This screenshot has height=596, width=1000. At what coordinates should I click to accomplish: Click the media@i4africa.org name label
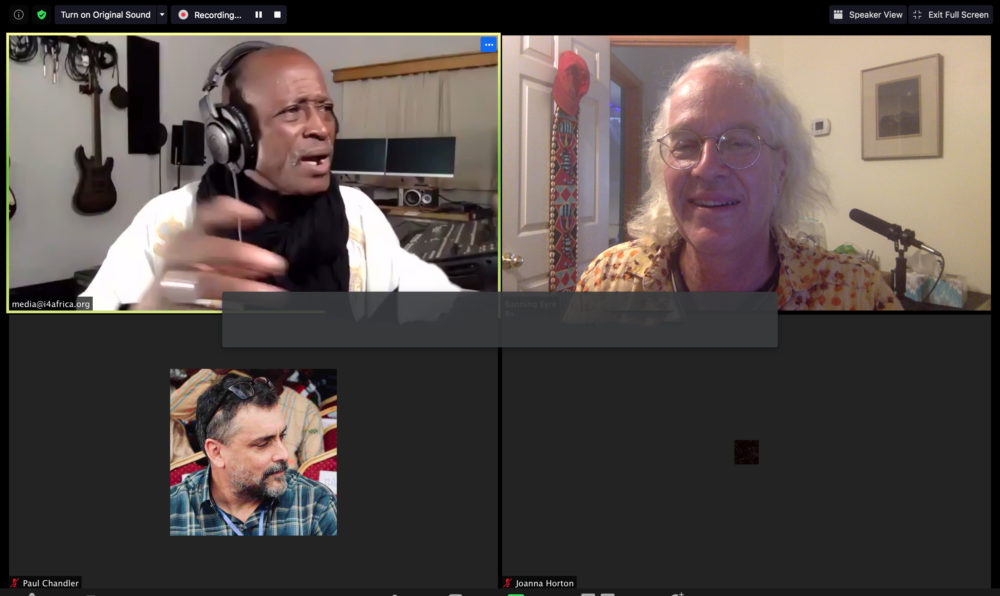coord(51,304)
